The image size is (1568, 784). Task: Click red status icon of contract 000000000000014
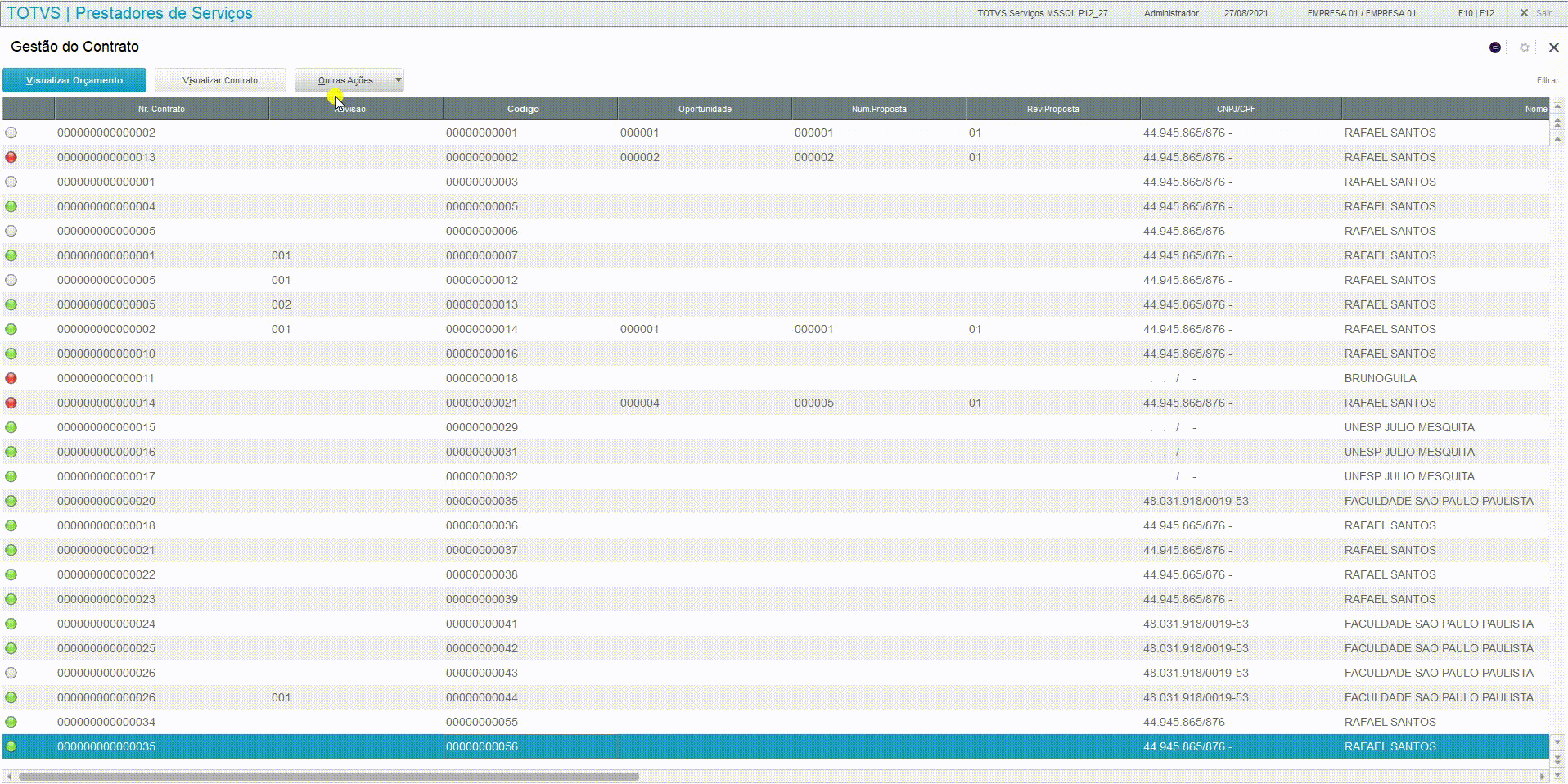point(11,403)
